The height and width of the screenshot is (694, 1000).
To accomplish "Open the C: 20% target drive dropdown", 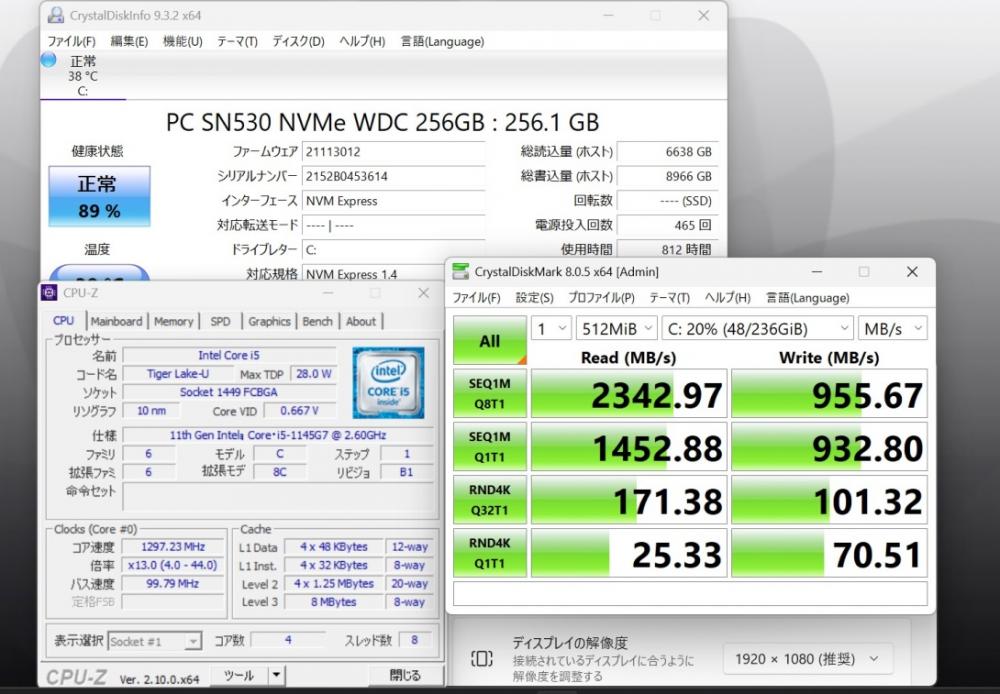I will point(758,329).
